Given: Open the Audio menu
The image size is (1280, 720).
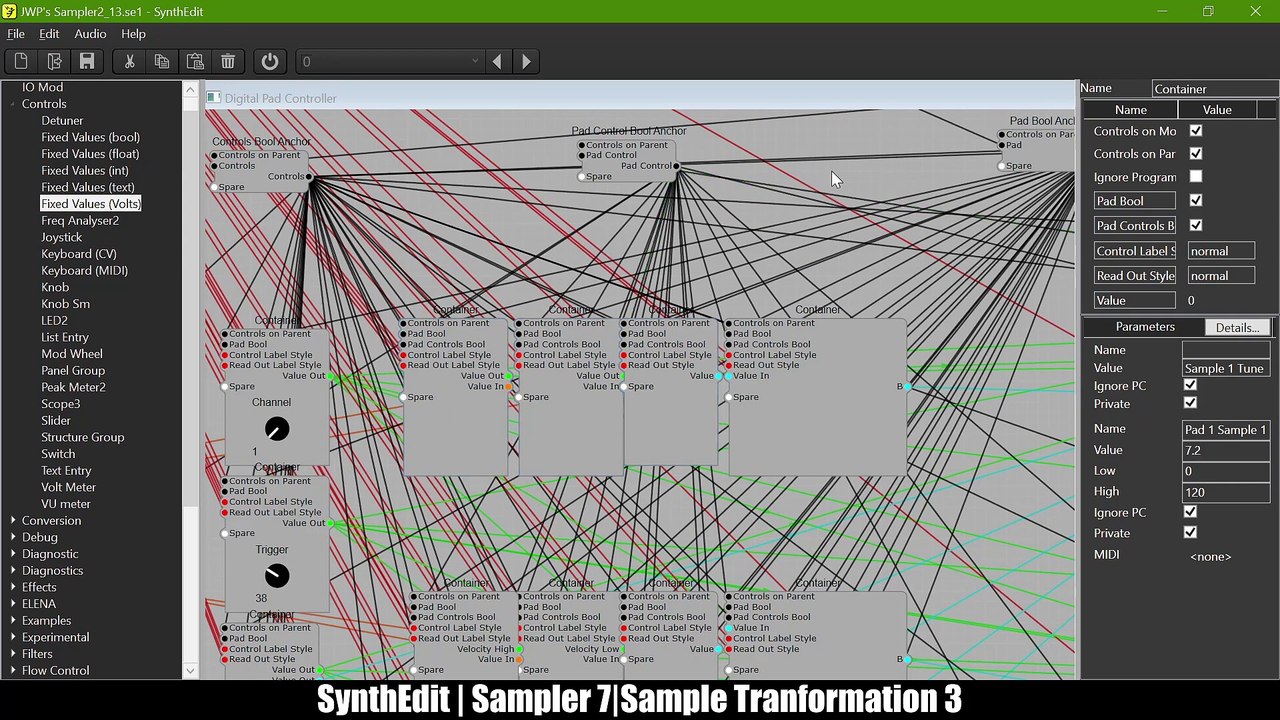Looking at the screenshot, I should [x=90, y=34].
